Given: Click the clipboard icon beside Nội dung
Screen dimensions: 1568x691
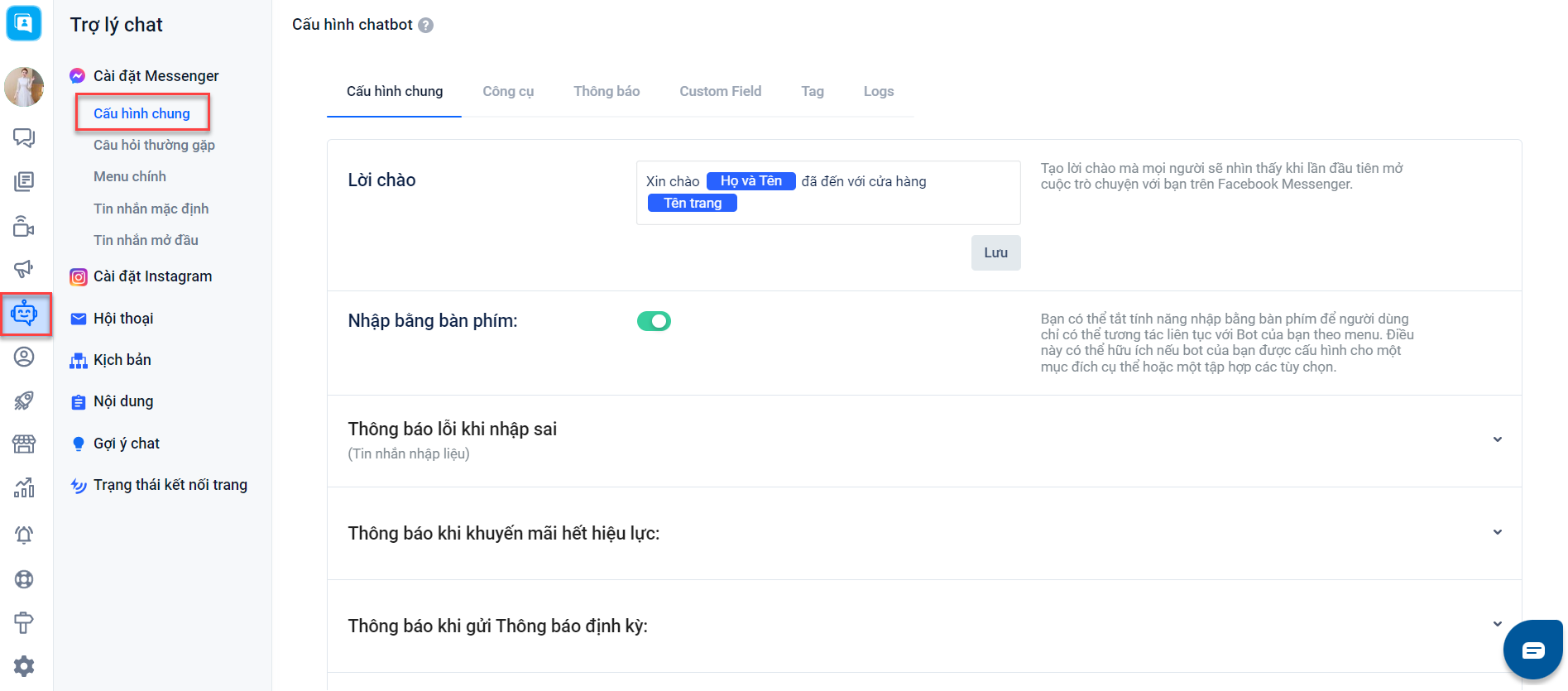Looking at the screenshot, I should click(x=79, y=402).
